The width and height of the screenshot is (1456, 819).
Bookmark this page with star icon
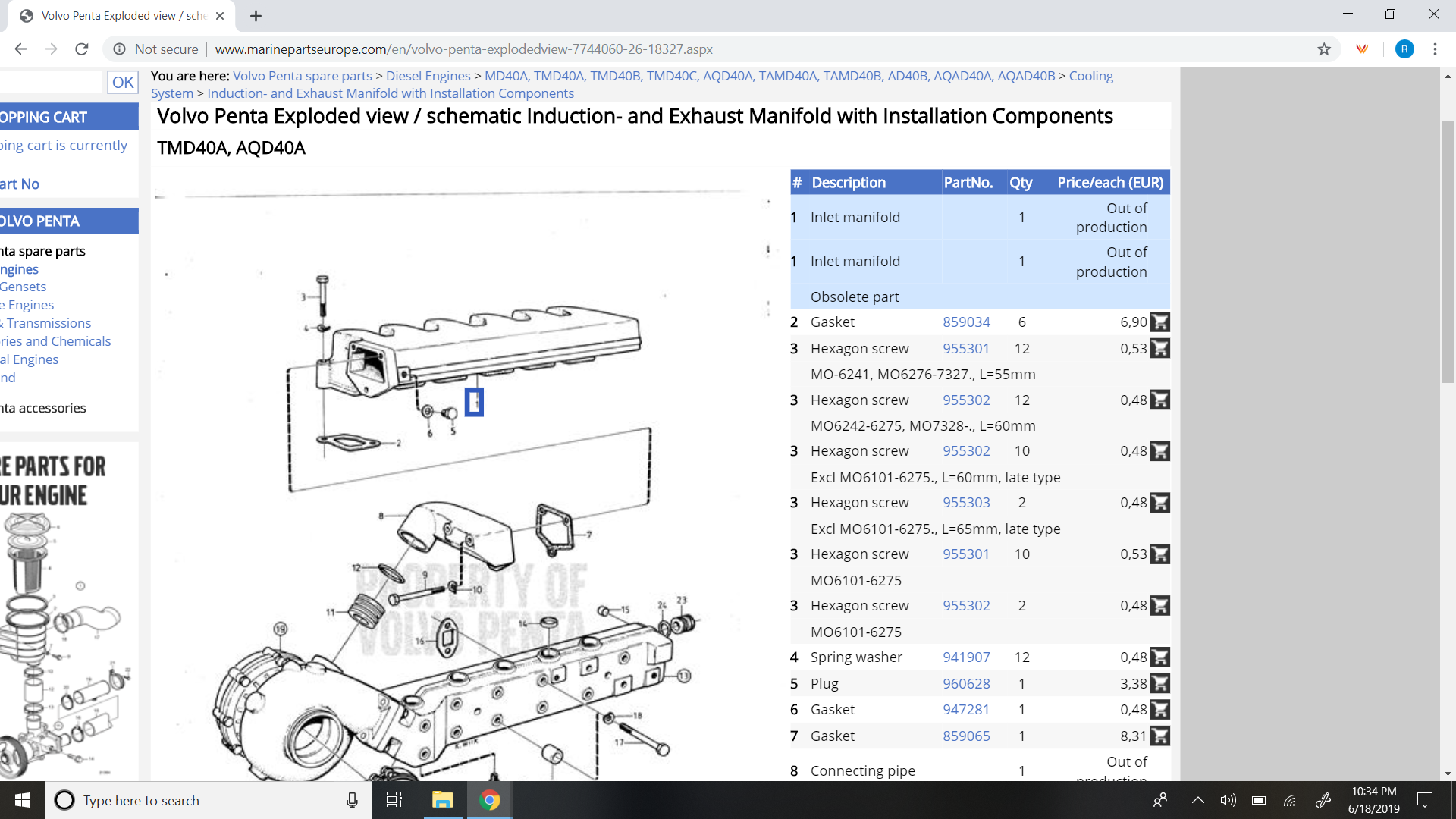point(1324,49)
